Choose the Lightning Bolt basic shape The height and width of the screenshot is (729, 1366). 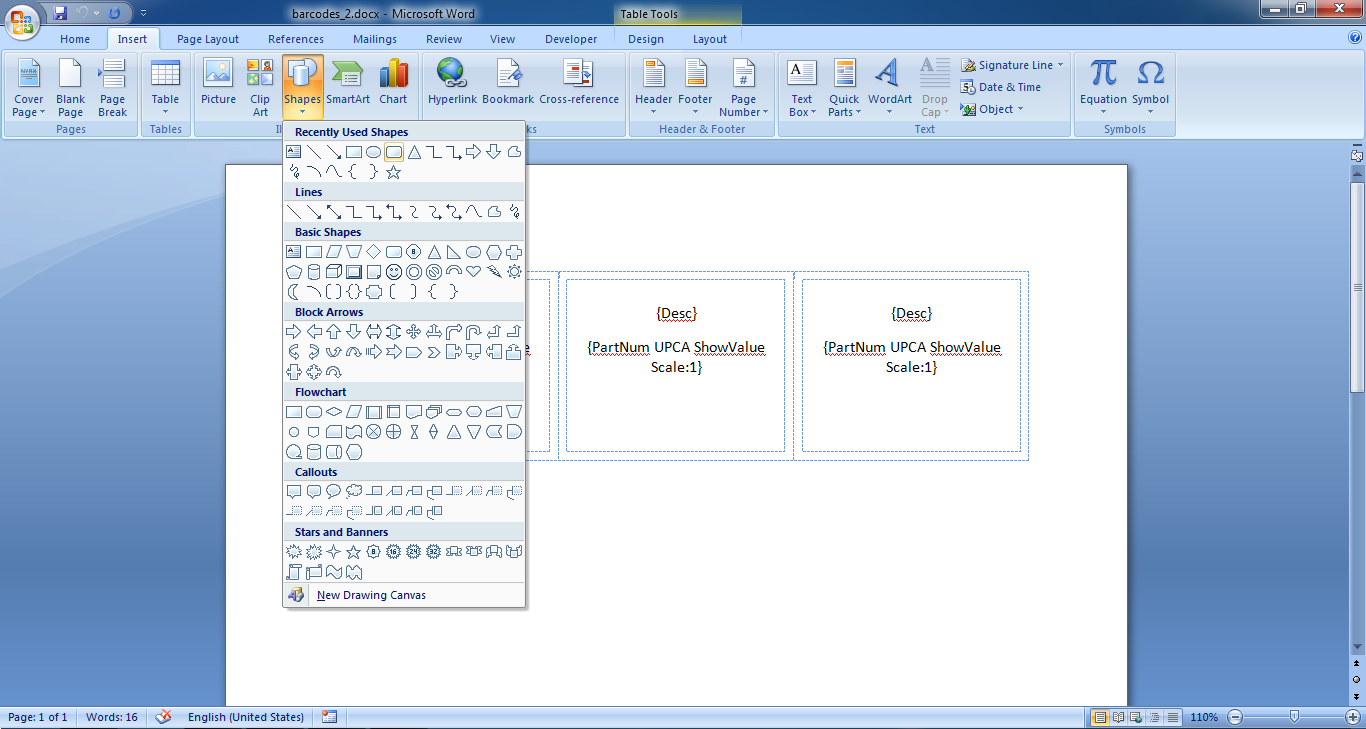494,272
